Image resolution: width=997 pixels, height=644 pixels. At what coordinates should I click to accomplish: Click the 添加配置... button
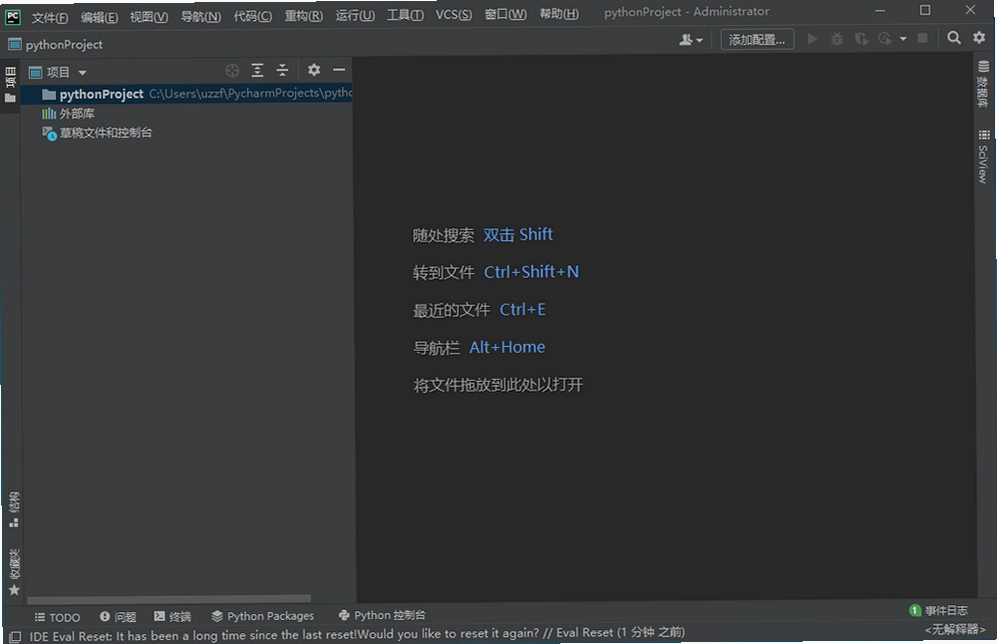click(757, 39)
